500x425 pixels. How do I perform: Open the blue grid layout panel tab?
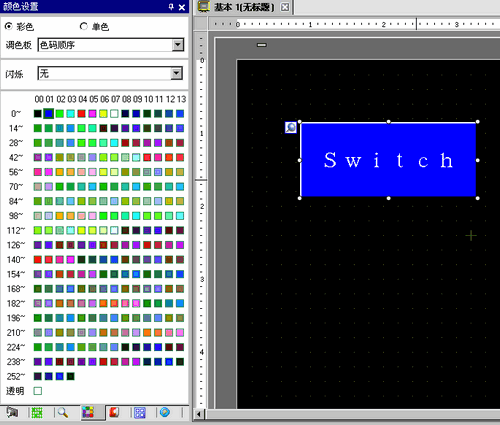(x=140, y=413)
